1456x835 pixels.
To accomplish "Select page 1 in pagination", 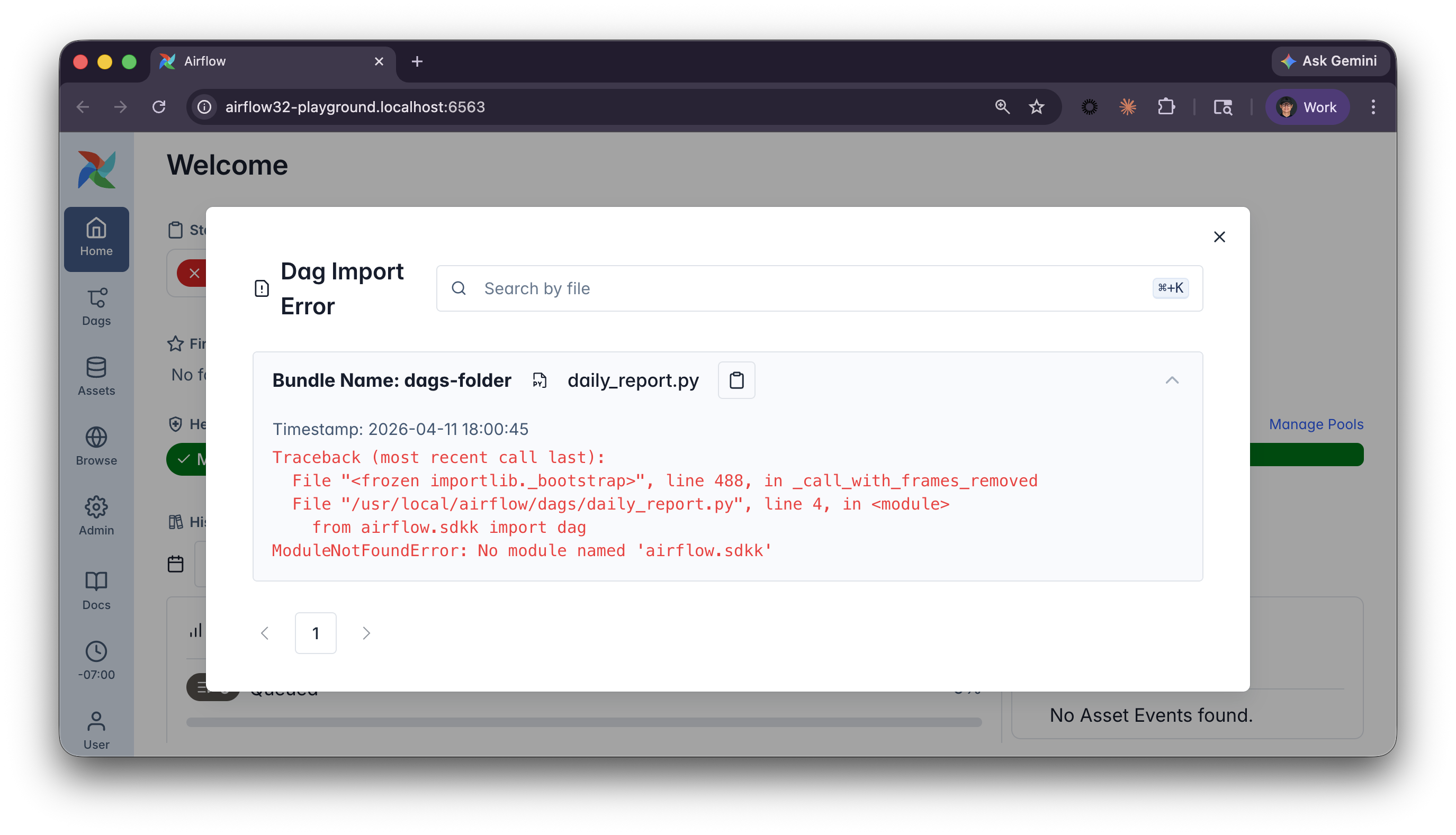I will pyautogui.click(x=316, y=633).
